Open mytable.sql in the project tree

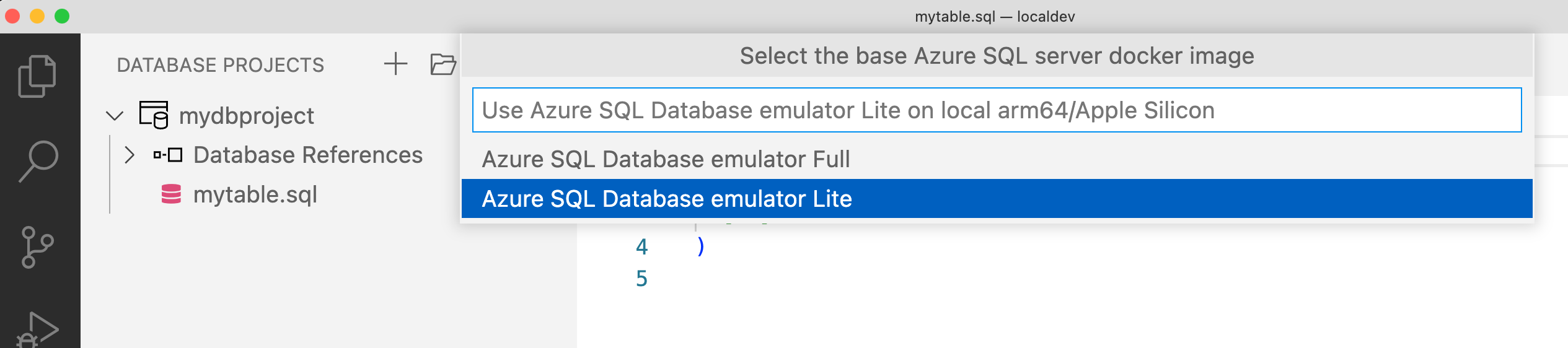pos(255,194)
